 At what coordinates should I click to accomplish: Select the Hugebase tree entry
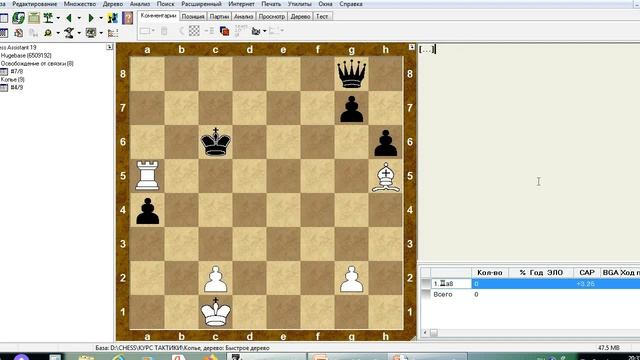click(26, 55)
